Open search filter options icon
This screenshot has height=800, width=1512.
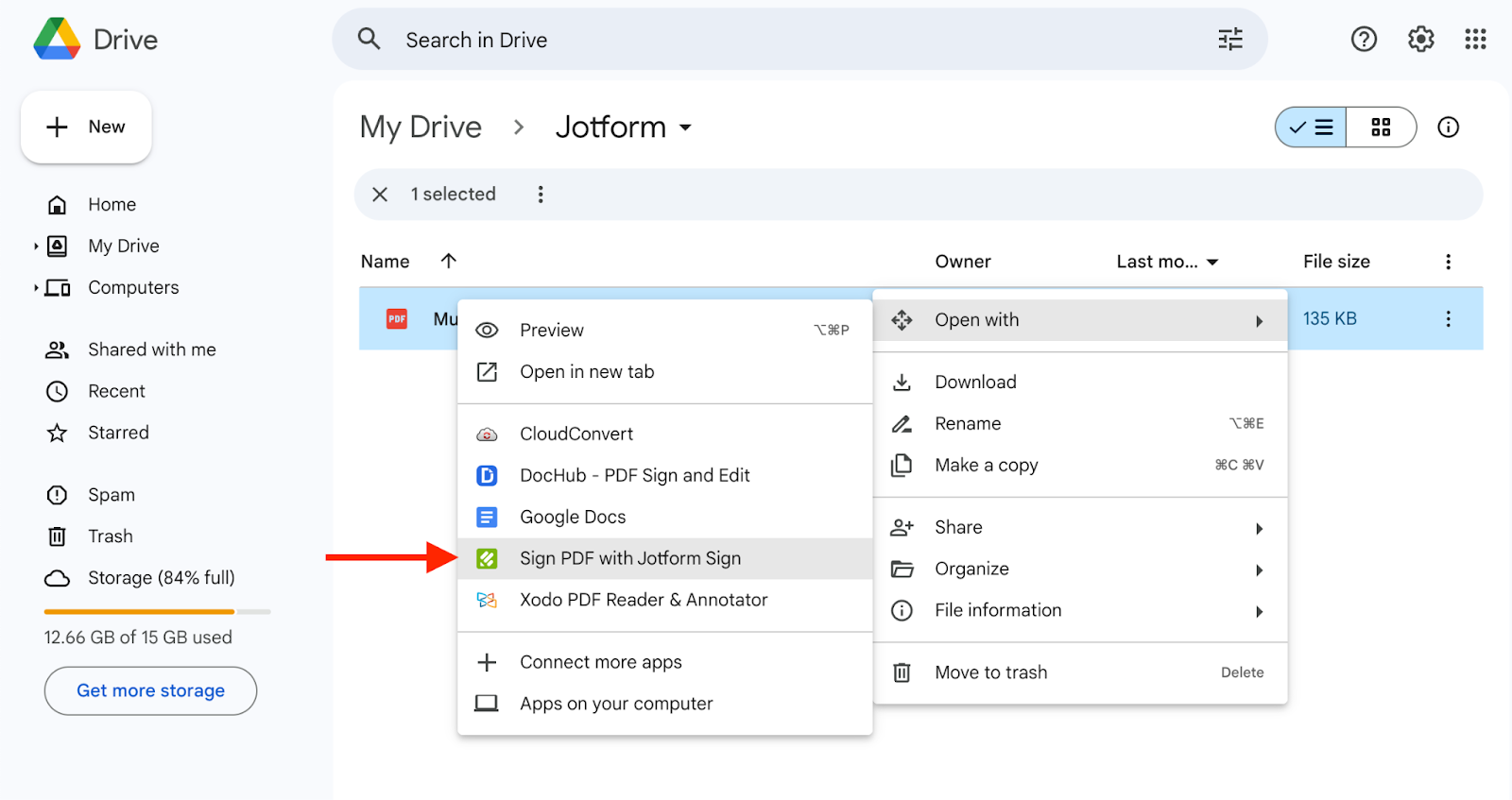click(1229, 40)
